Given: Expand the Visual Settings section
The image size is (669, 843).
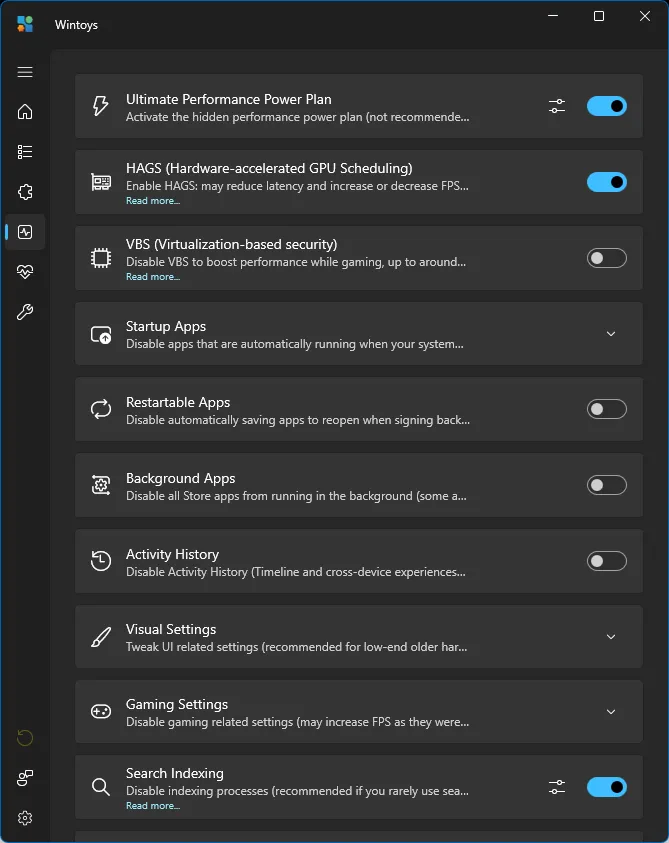Looking at the screenshot, I should [611, 637].
